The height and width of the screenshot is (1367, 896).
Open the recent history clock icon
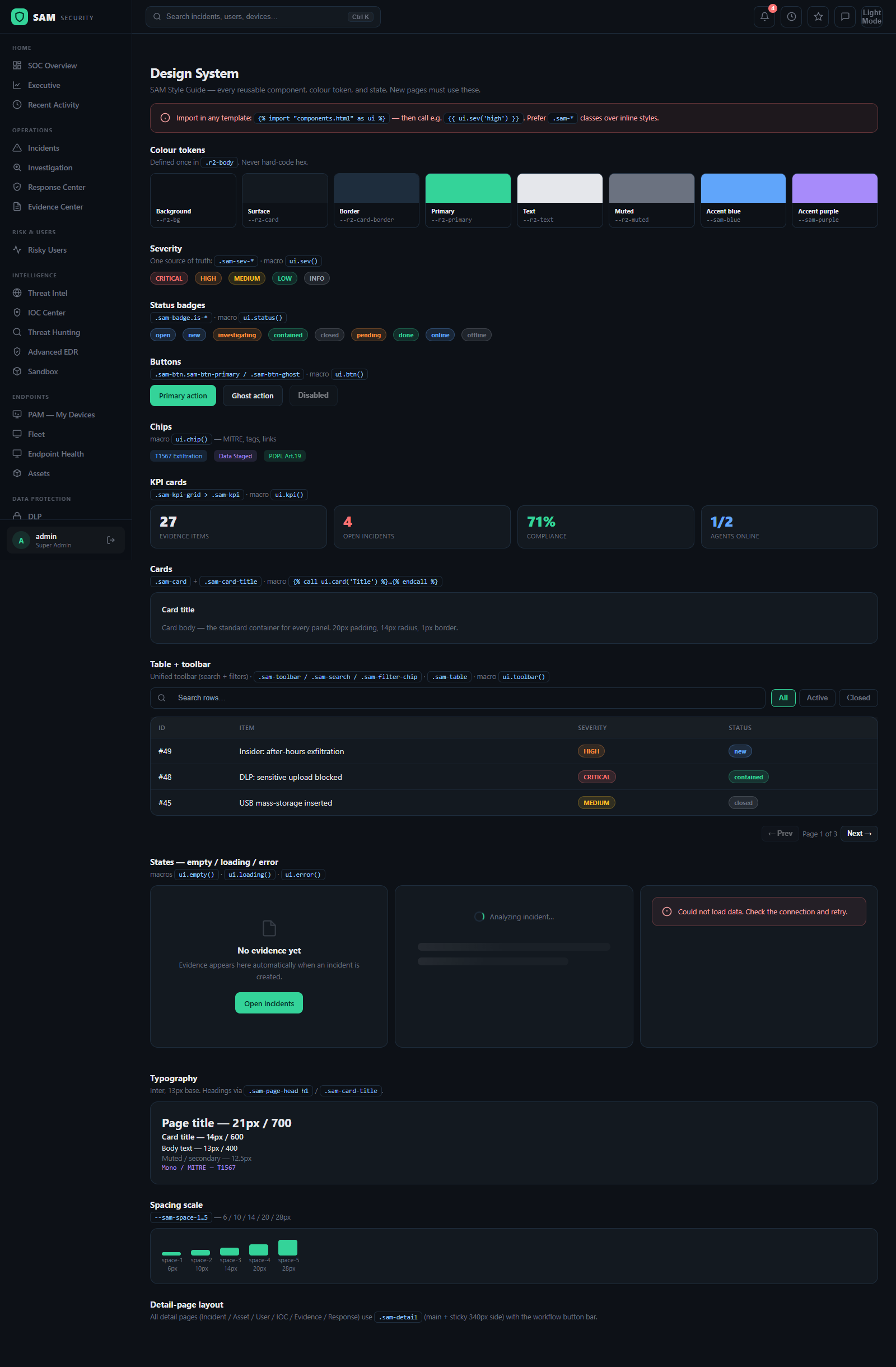(791, 17)
